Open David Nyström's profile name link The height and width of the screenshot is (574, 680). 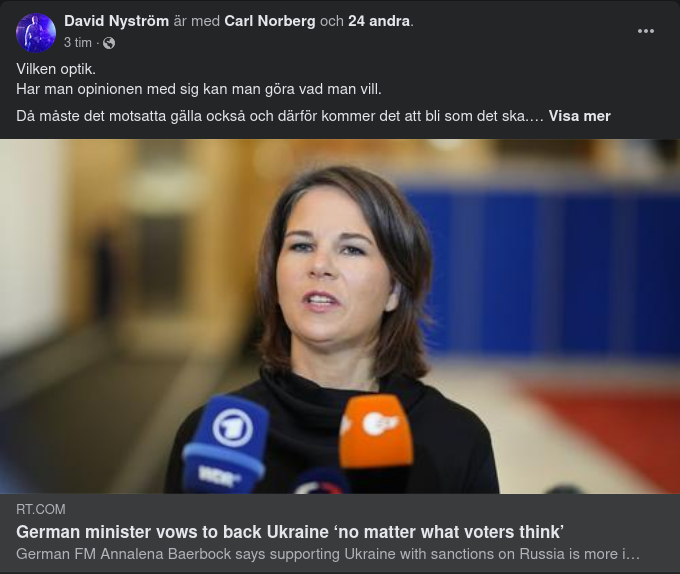[116, 21]
